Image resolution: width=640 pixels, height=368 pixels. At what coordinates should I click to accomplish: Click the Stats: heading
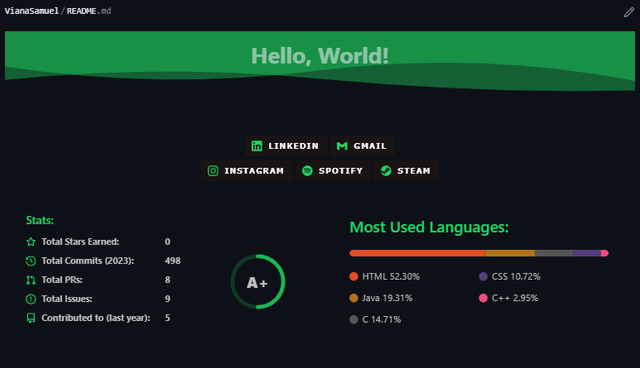point(40,220)
